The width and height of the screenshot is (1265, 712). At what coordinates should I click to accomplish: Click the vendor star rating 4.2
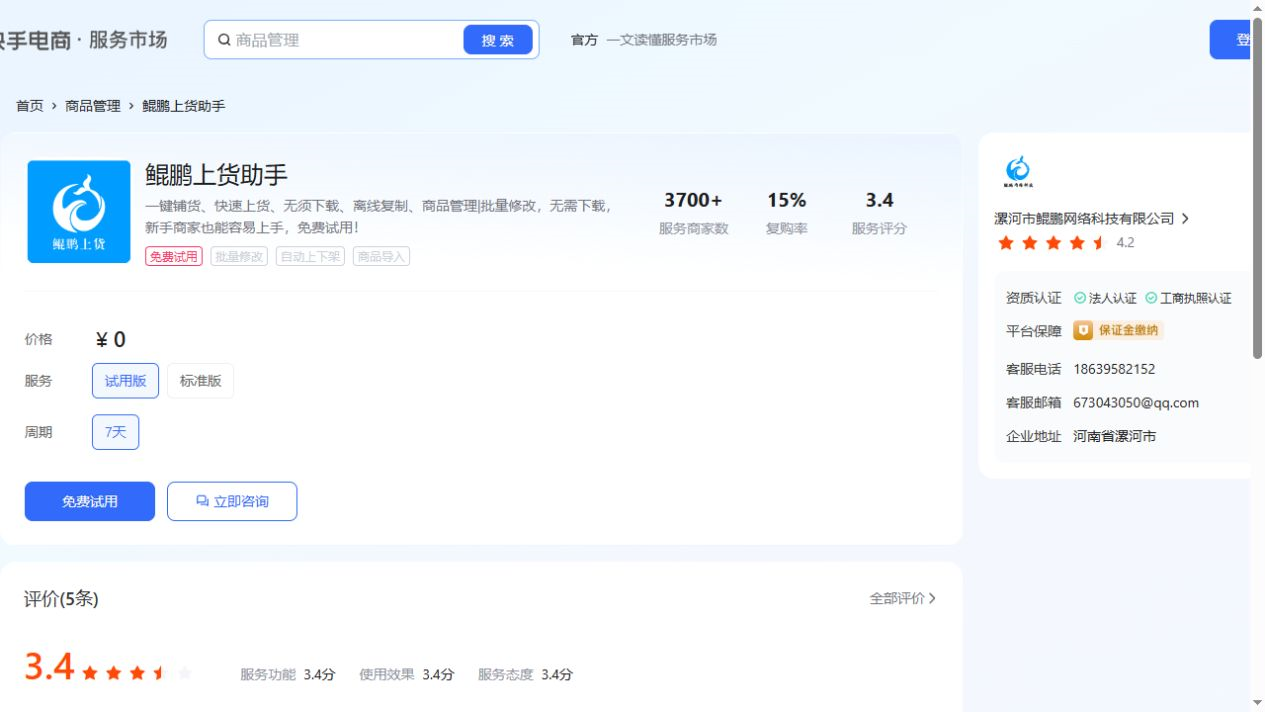point(1065,243)
